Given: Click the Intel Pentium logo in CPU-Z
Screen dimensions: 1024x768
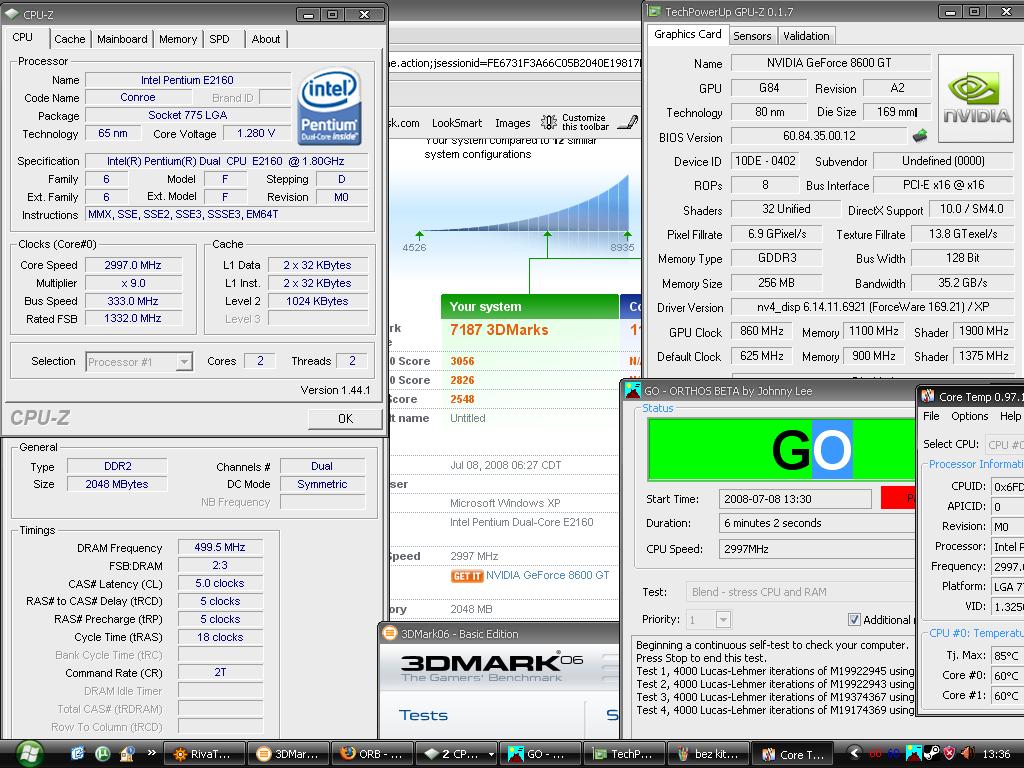Looking at the screenshot, I should point(329,106).
